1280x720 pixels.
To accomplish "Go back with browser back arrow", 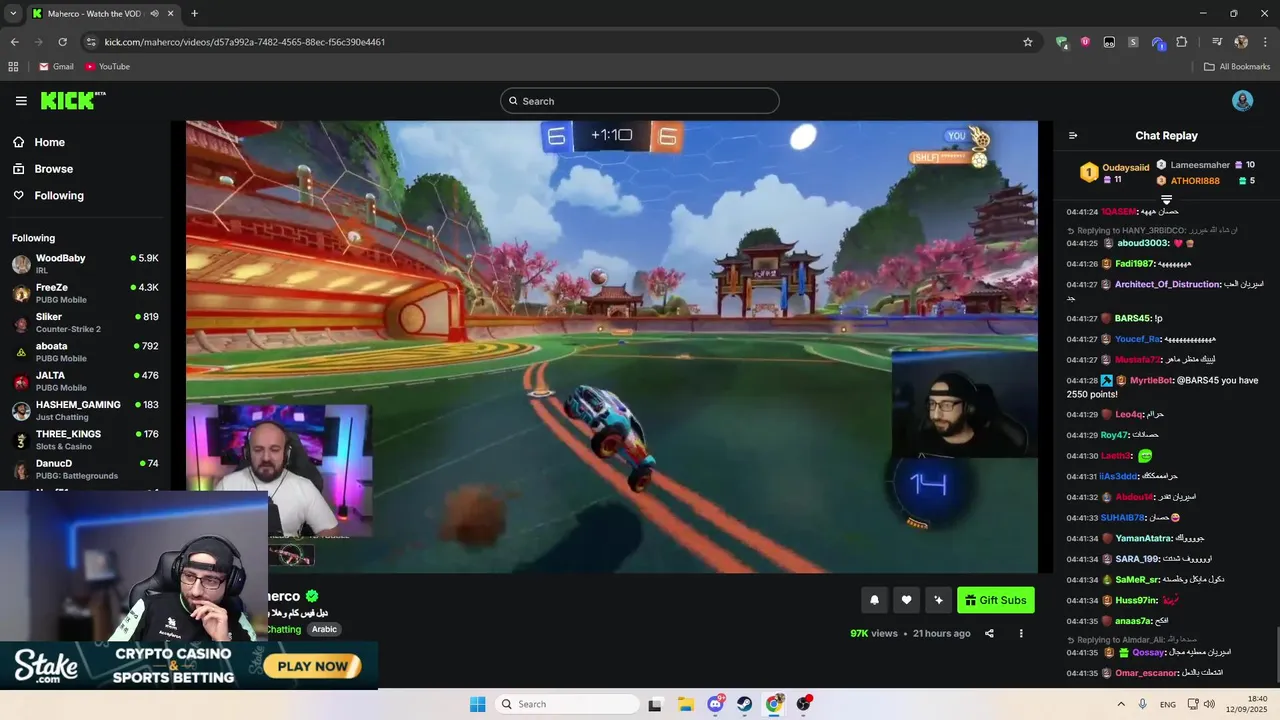I will click(14, 42).
